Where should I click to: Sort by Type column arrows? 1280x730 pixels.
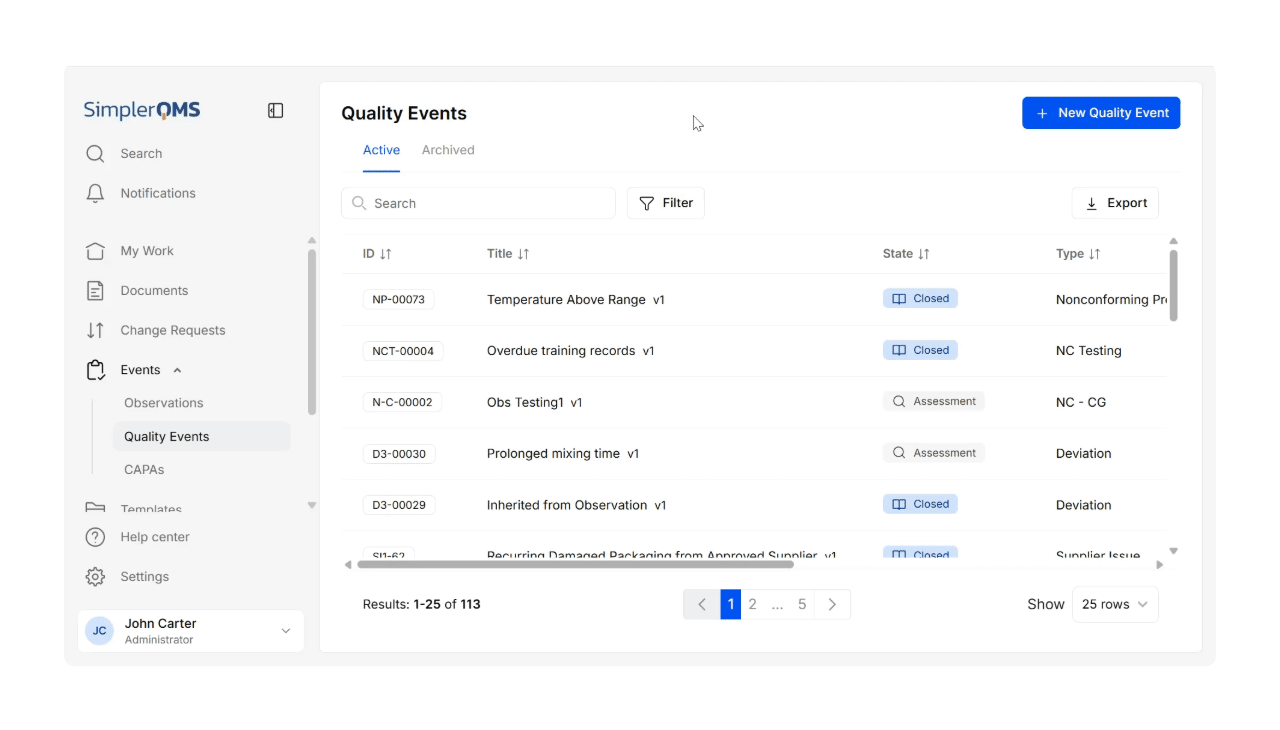[1095, 254]
